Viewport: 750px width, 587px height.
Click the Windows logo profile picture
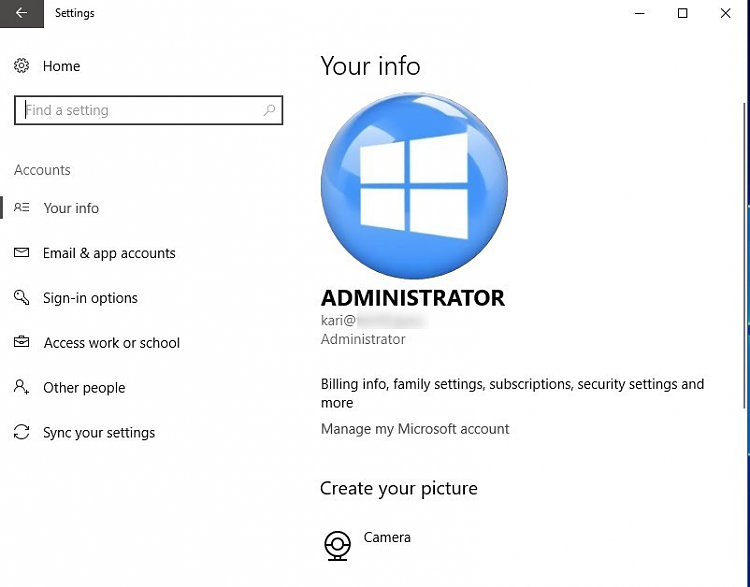click(414, 186)
